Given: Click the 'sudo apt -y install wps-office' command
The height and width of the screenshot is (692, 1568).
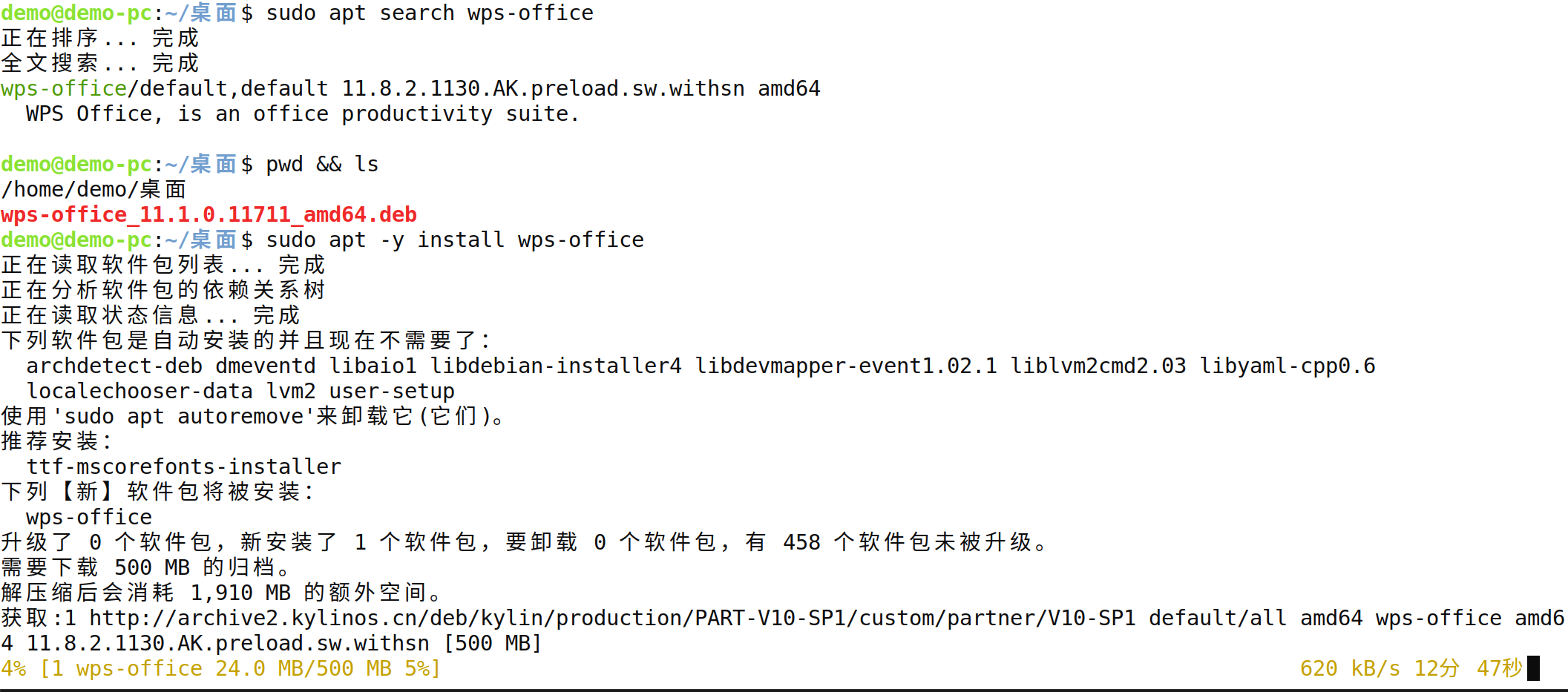Looking at the screenshot, I should pyautogui.click(x=455, y=240).
